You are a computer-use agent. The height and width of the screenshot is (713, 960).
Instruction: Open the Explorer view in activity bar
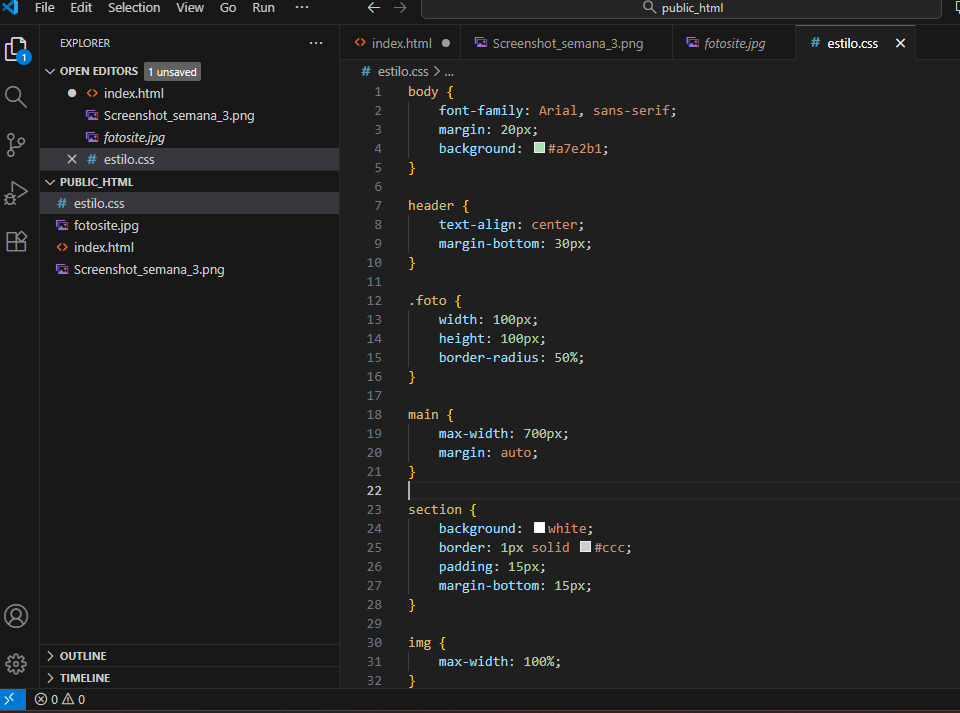[16, 49]
